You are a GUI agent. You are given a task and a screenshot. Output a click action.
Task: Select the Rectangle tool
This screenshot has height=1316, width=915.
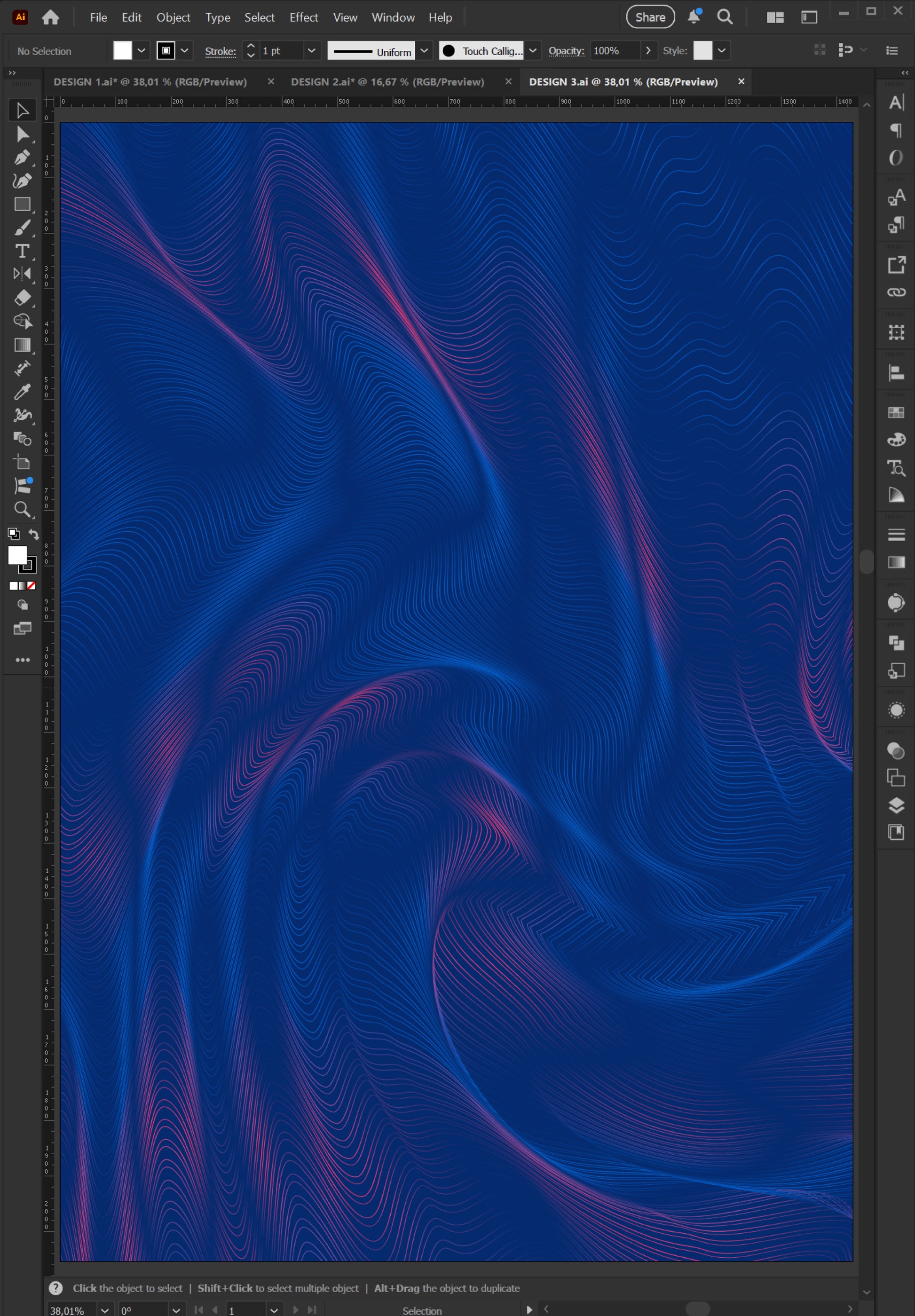[x=23, y=205]
